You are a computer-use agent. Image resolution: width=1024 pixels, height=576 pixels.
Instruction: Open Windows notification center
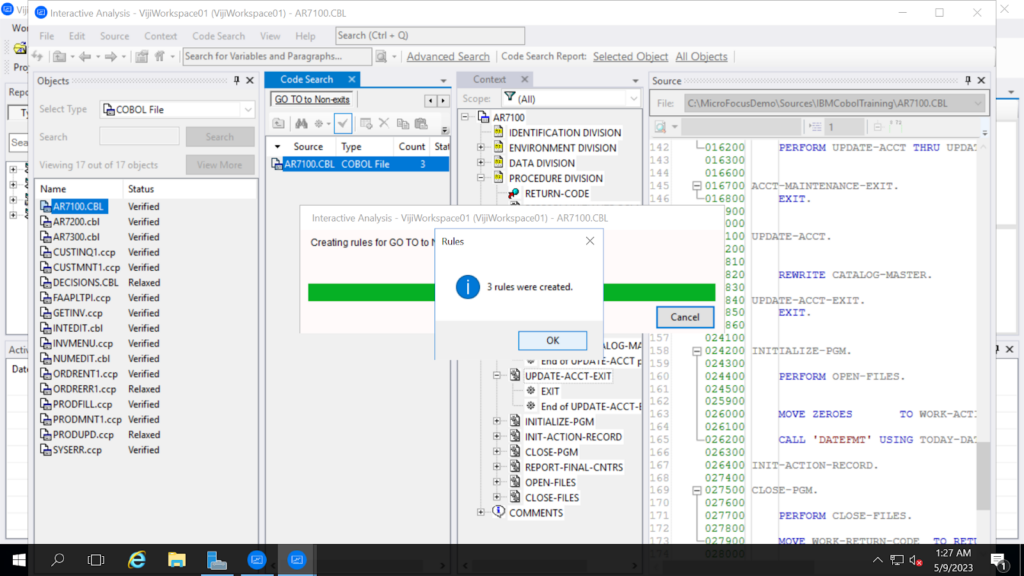pos(999,560)
